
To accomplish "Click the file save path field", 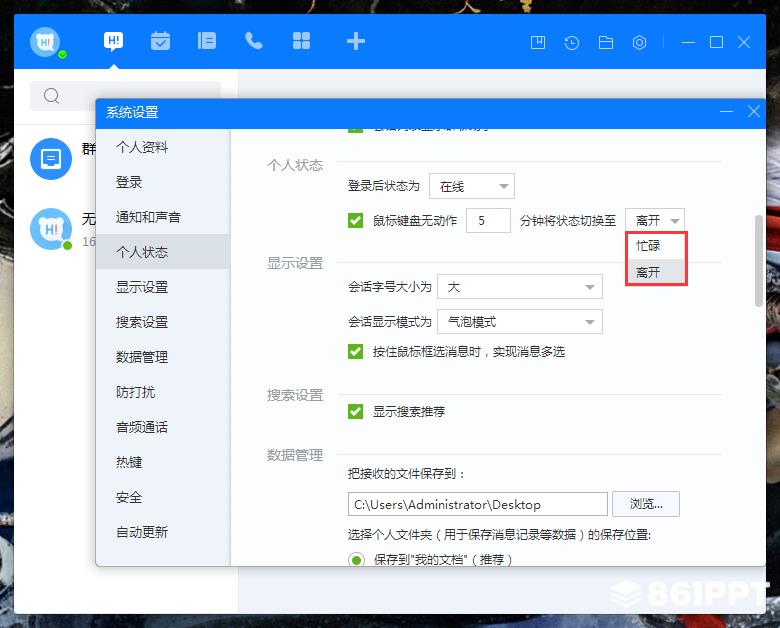I will [x=478, y=504].
